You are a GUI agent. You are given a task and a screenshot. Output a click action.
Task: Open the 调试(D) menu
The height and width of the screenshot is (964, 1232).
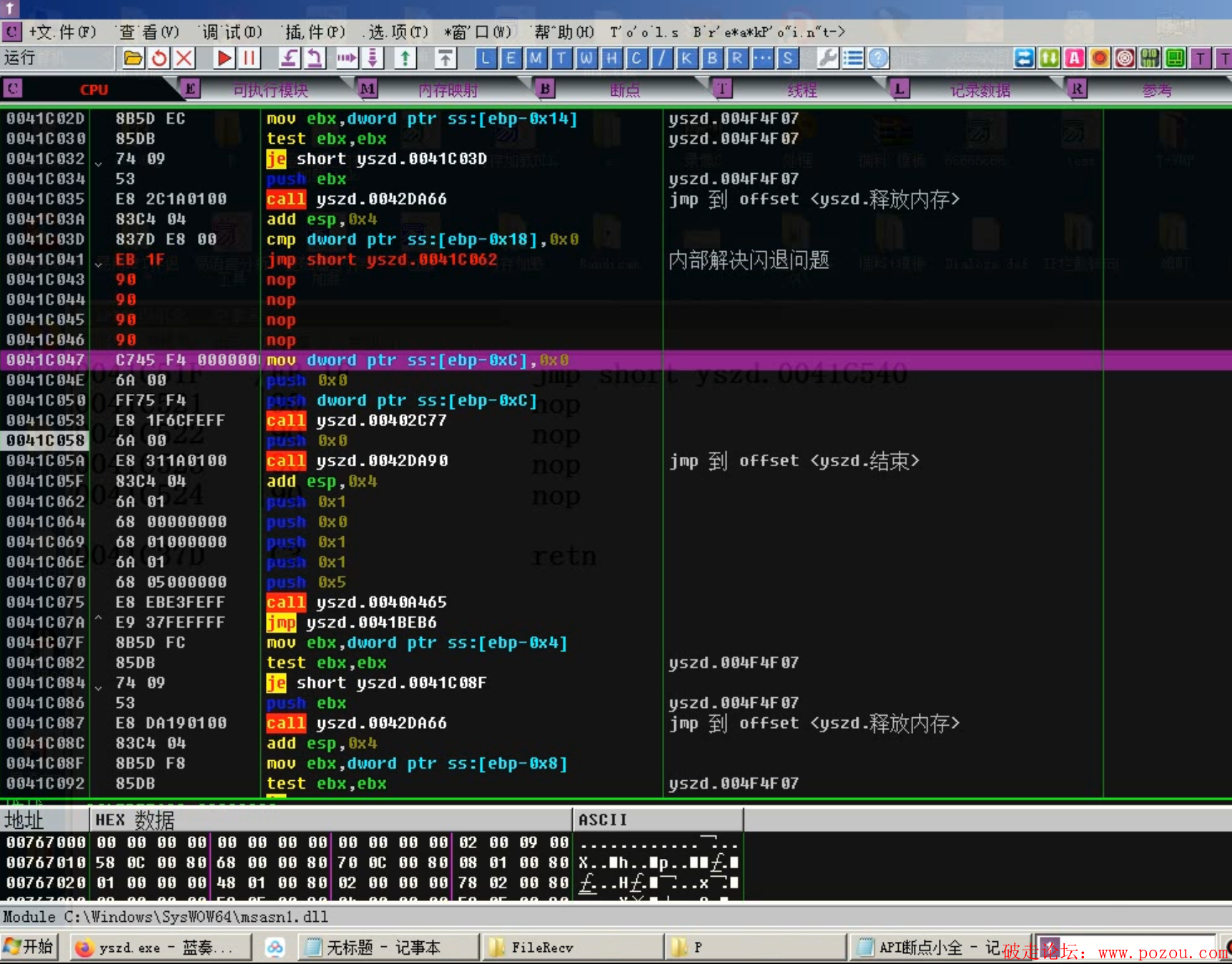tap(232, 31)
